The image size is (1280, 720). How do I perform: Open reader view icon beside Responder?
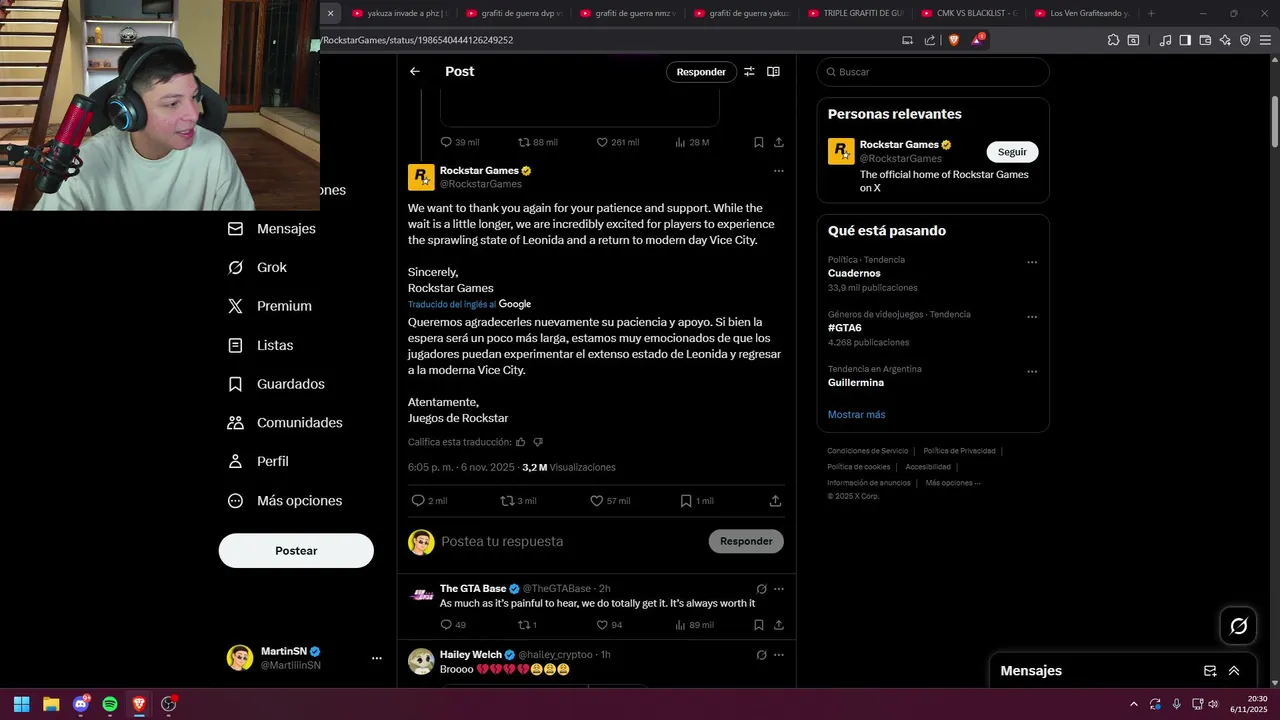coord(773,71)
